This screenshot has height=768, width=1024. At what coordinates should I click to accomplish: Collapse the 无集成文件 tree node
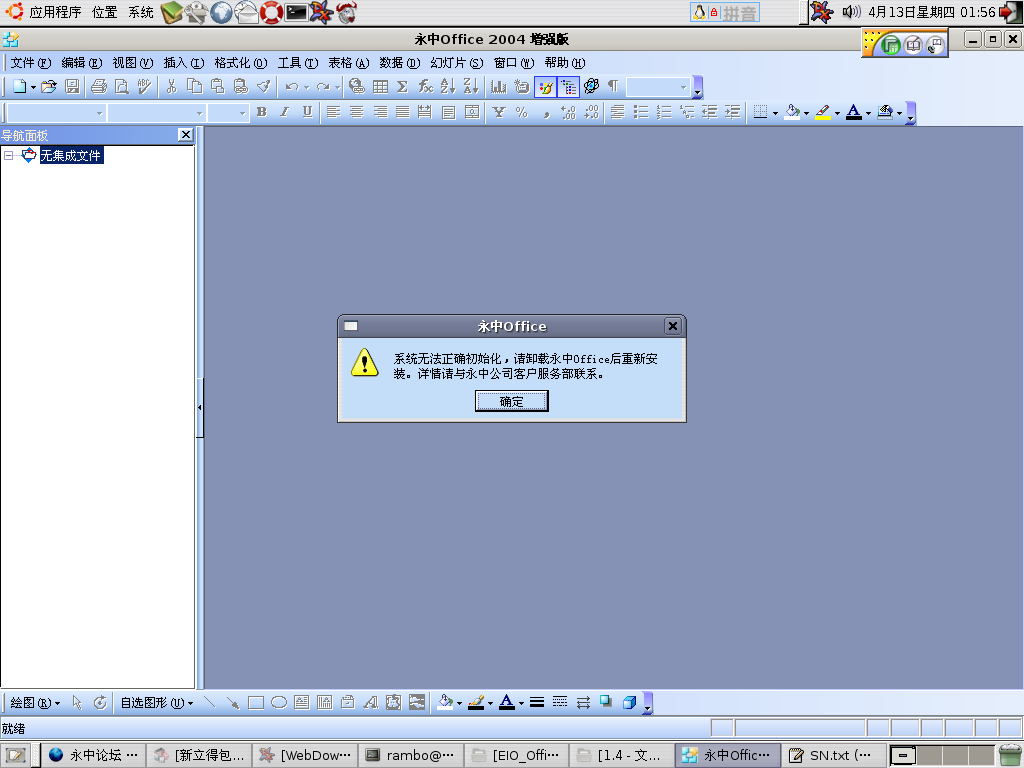(8, 155)
